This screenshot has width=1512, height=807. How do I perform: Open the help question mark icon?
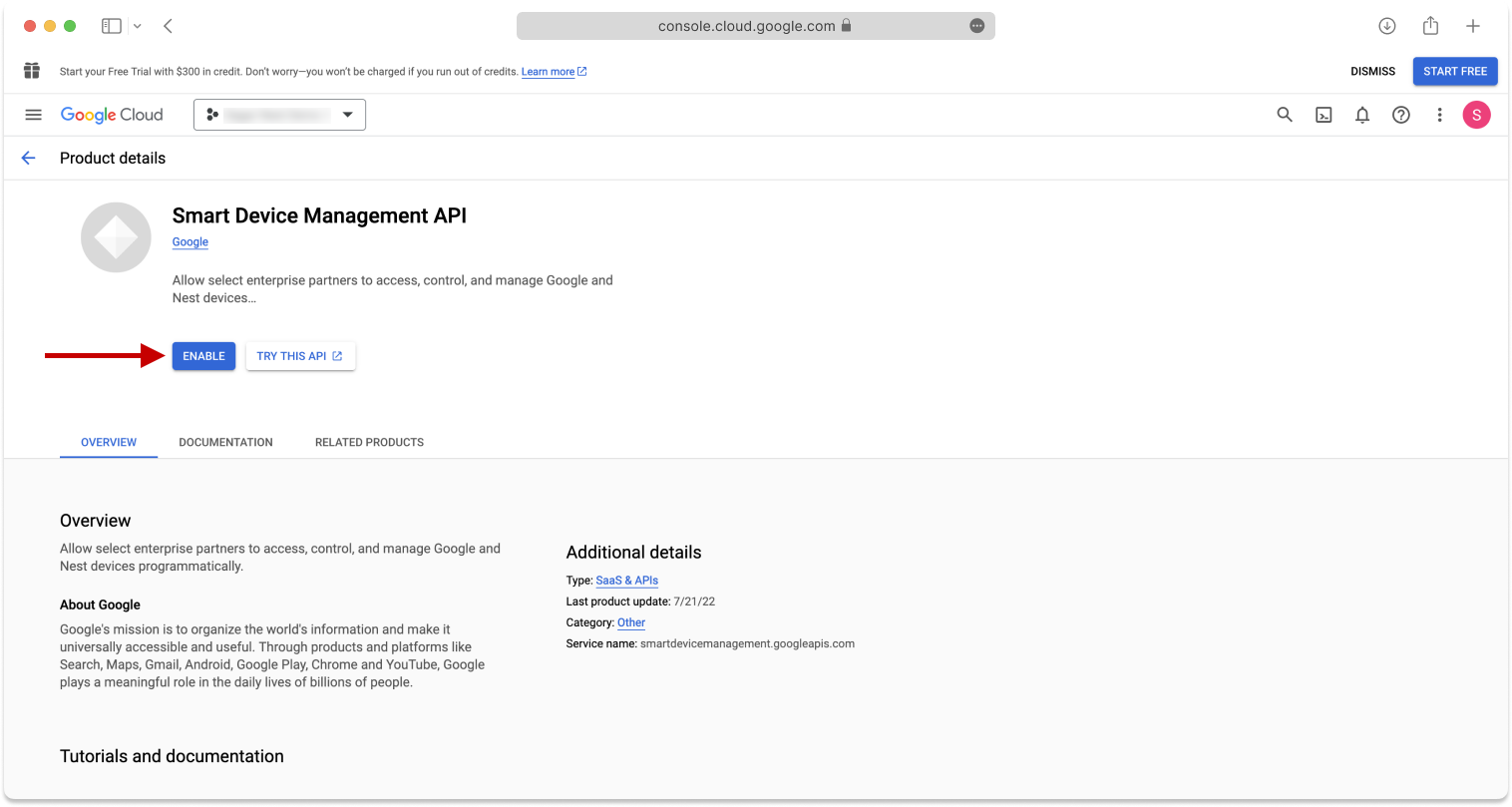1401,114
